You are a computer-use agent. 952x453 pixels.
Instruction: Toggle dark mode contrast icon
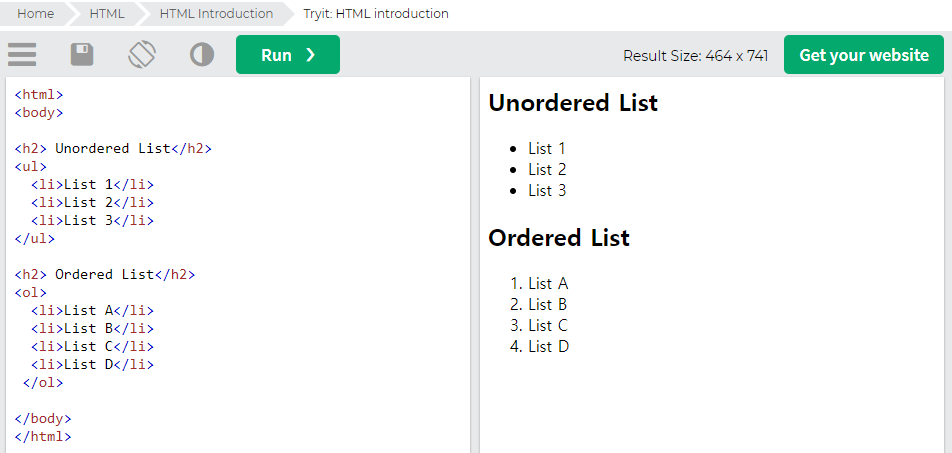click(x=202, y=55)
